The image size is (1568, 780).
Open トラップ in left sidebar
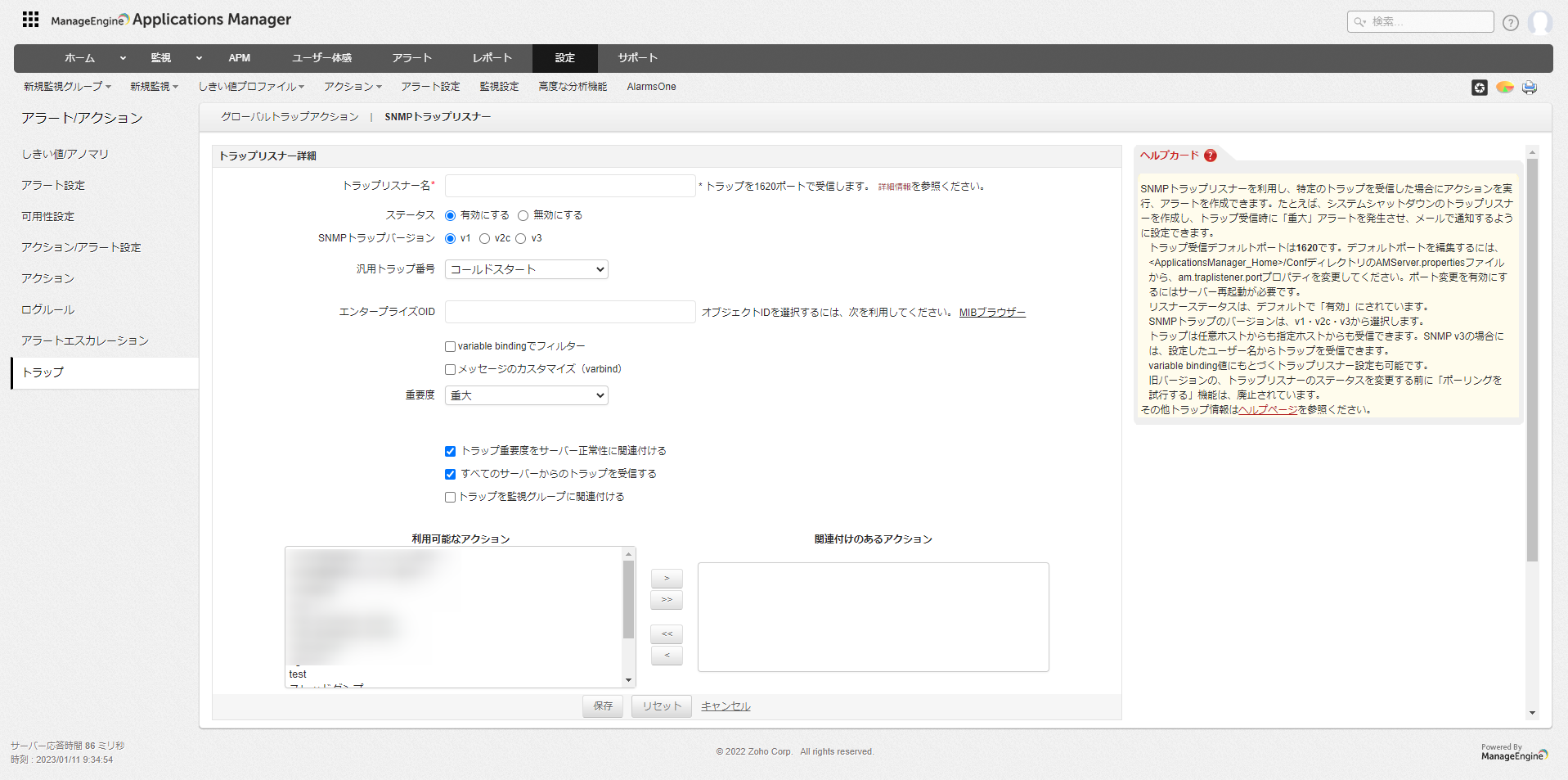pos(105,372)
